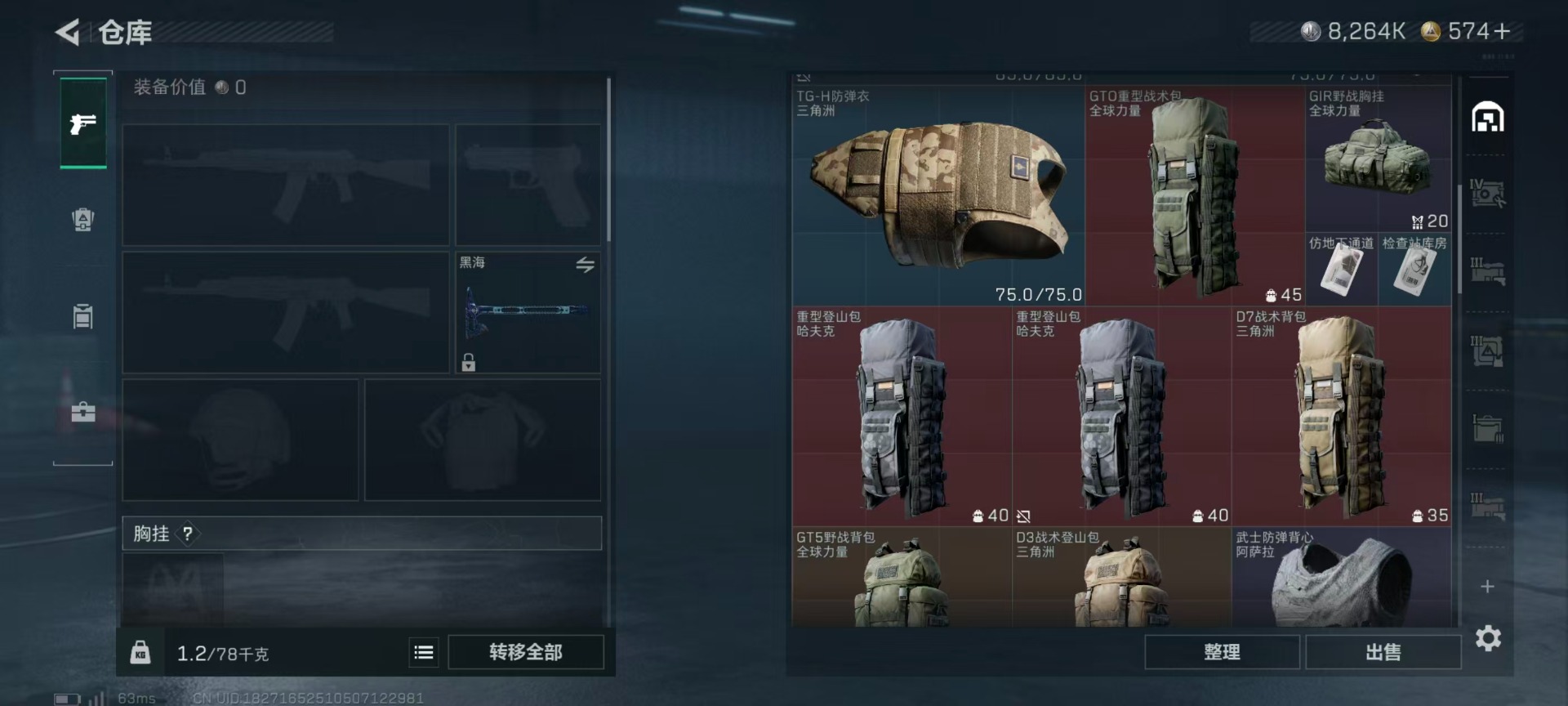Click the swap arrows on 黑海 melee slot
This screenshot has width=1568, height=706.
coord(586,265)
